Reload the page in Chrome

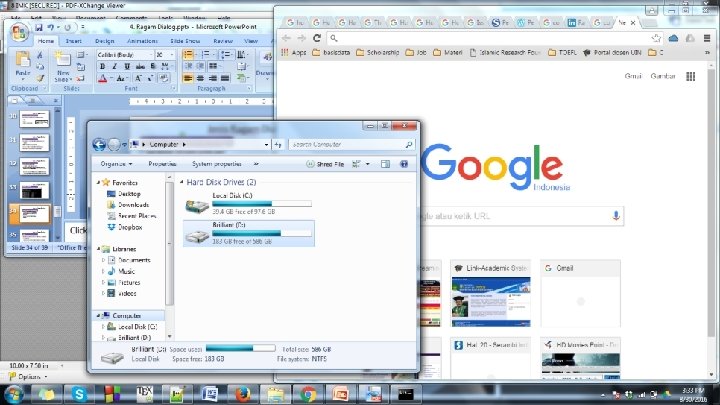click(317, 38)
